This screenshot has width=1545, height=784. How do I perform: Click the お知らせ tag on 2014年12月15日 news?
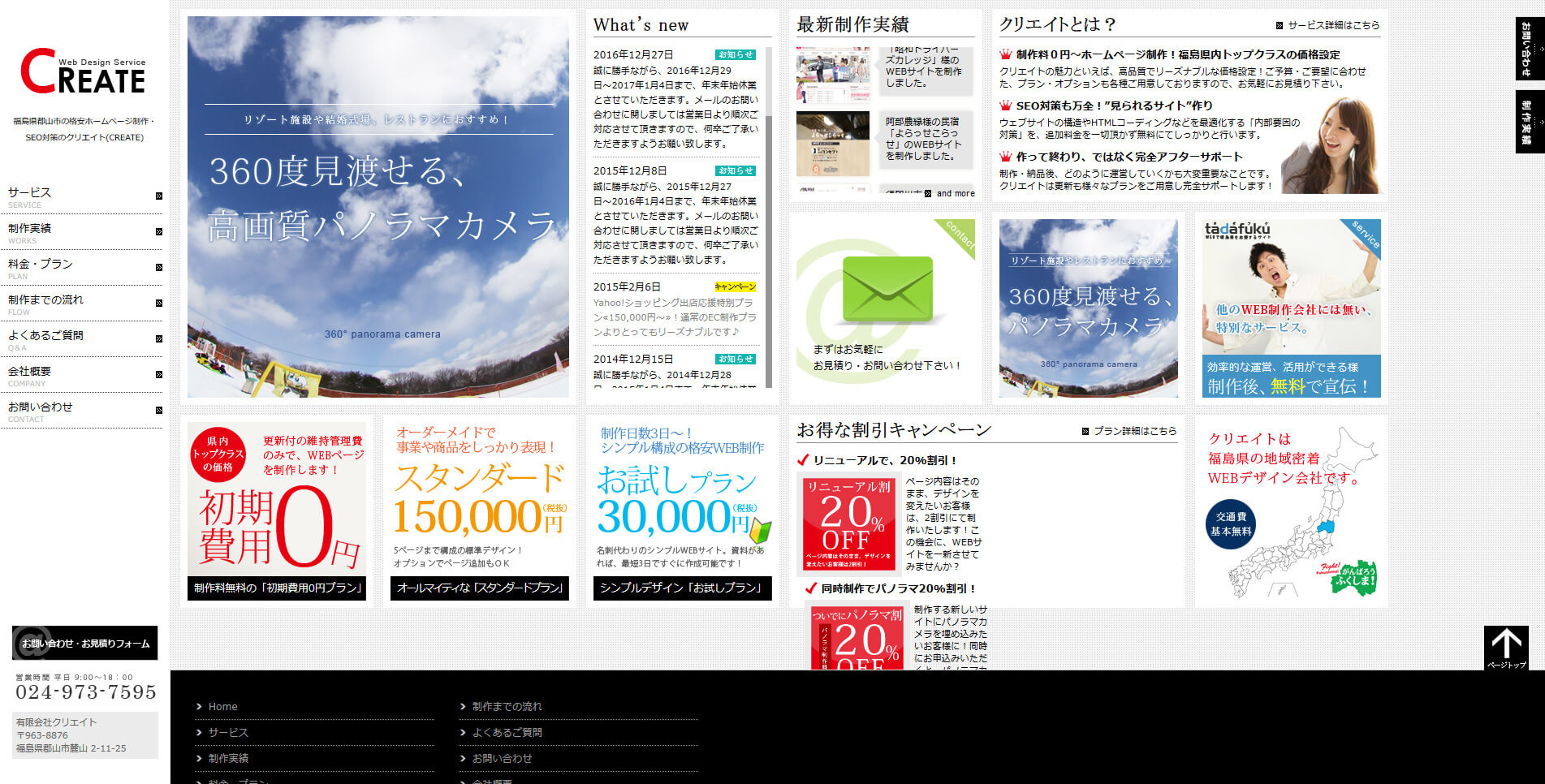[736, 359]
